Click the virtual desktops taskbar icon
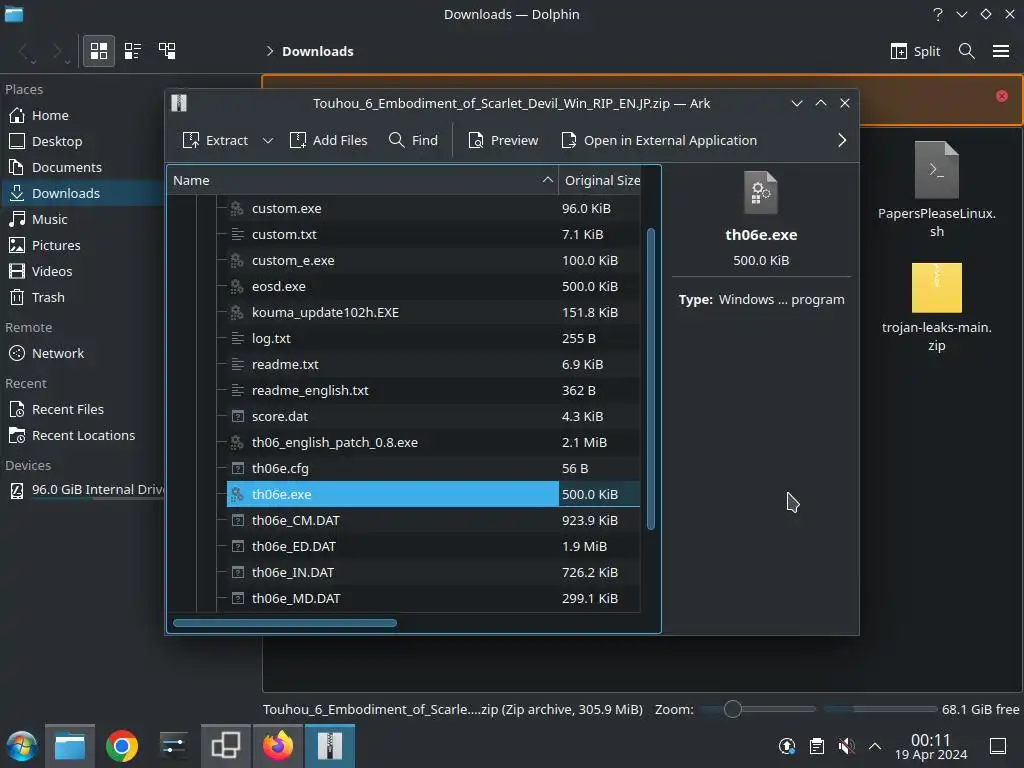Image resolution: width=1024 pixels, height=768 pixels. [x=225, y=746]
